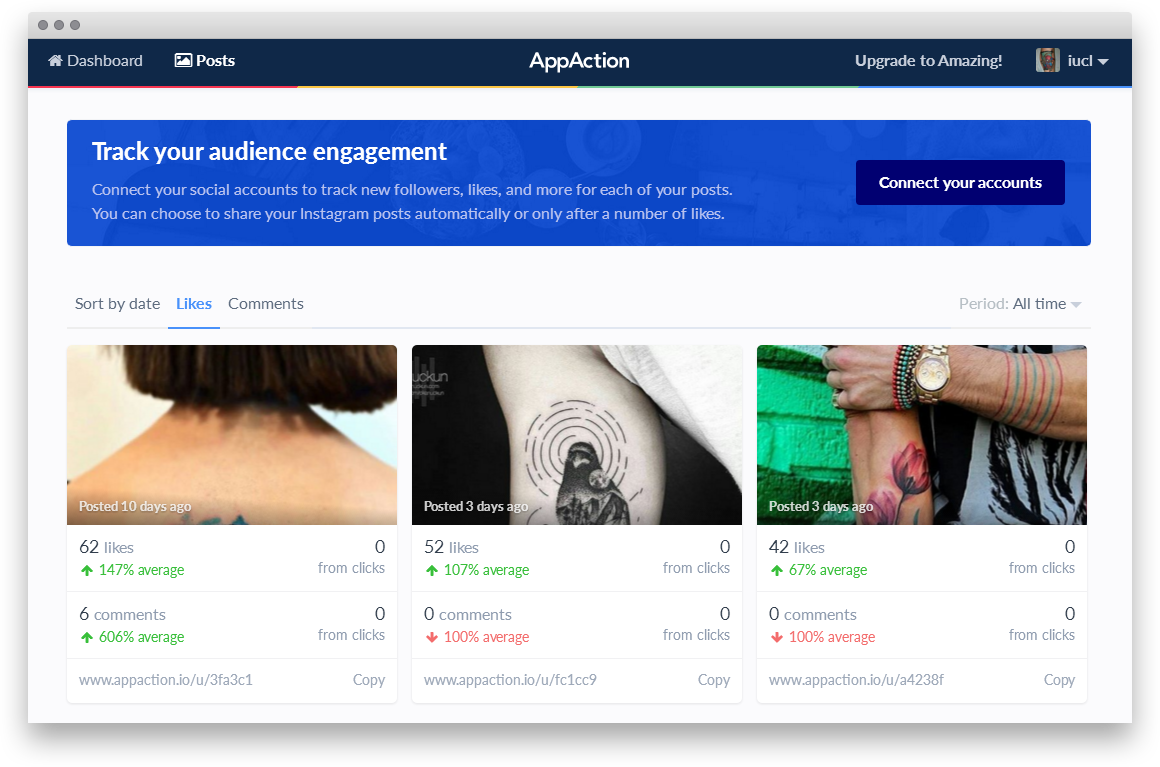Click the Upgrade to Amazing! link

click(928, 61)
